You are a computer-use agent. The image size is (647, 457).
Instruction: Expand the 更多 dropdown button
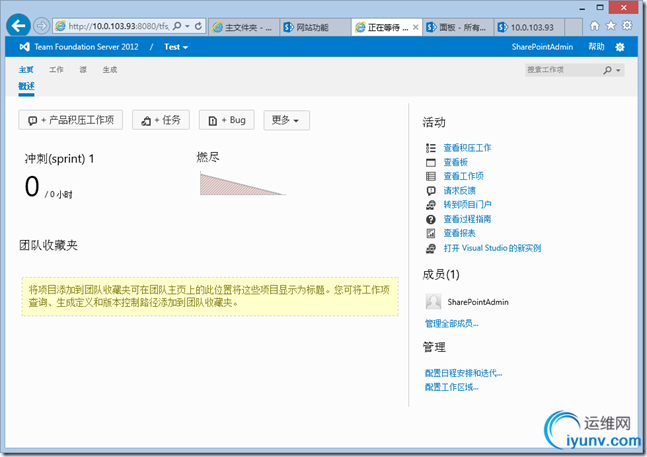[x=286, y=120]
